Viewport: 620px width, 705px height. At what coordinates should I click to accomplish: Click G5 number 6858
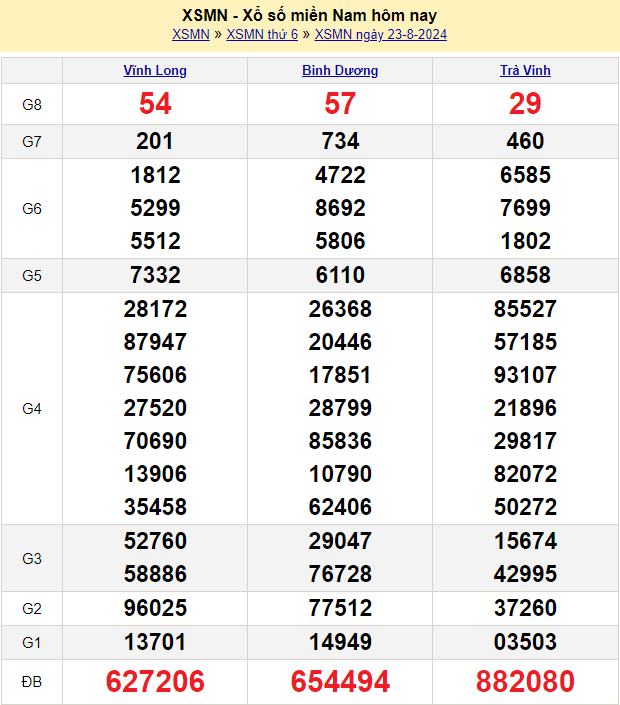(525, 275)
